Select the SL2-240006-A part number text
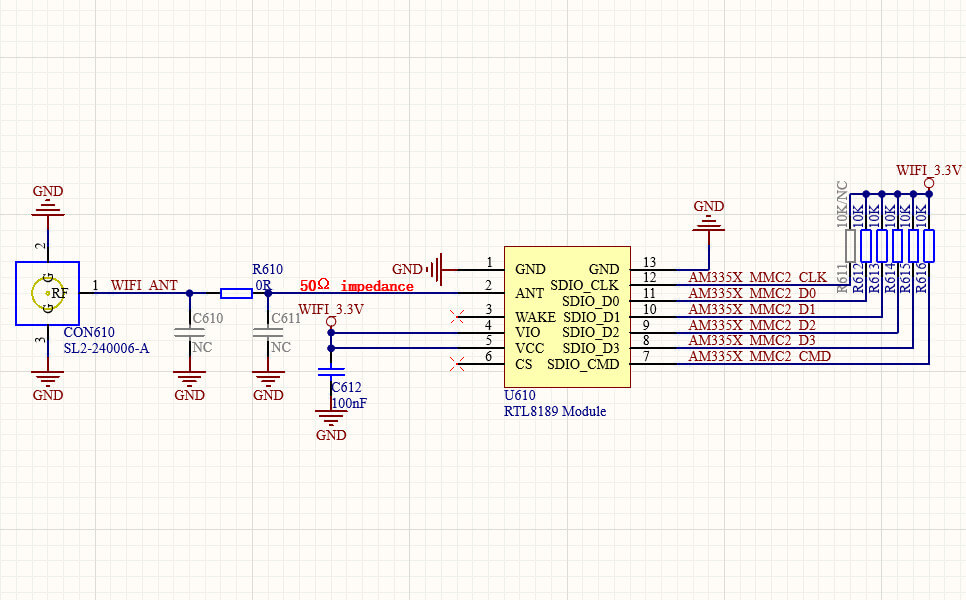Screen dimensions: 966x600 [x=106, y=348]
